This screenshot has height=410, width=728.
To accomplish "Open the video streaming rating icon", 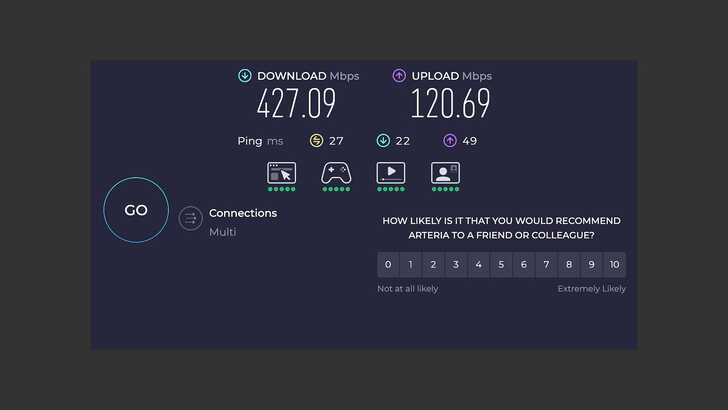I will pyautogui.click(x=390, y=173).
